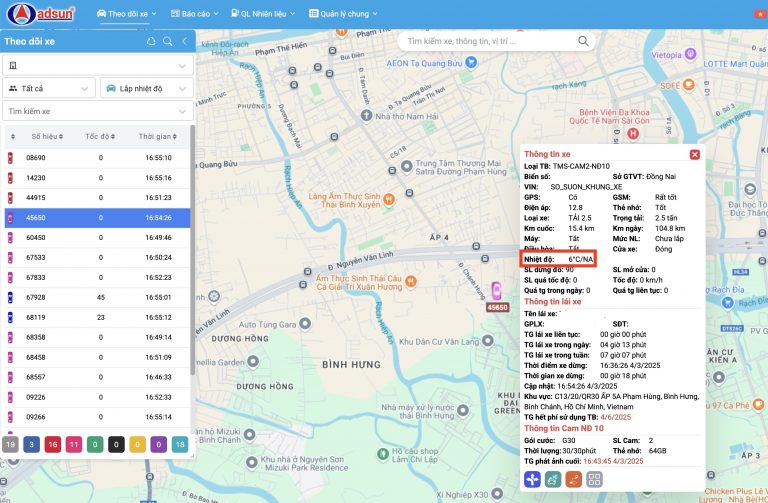This screenshot has height=503, width=768.
Task: Click the refresh icon in Theo dõi xe header
Action: pos(151,41)
